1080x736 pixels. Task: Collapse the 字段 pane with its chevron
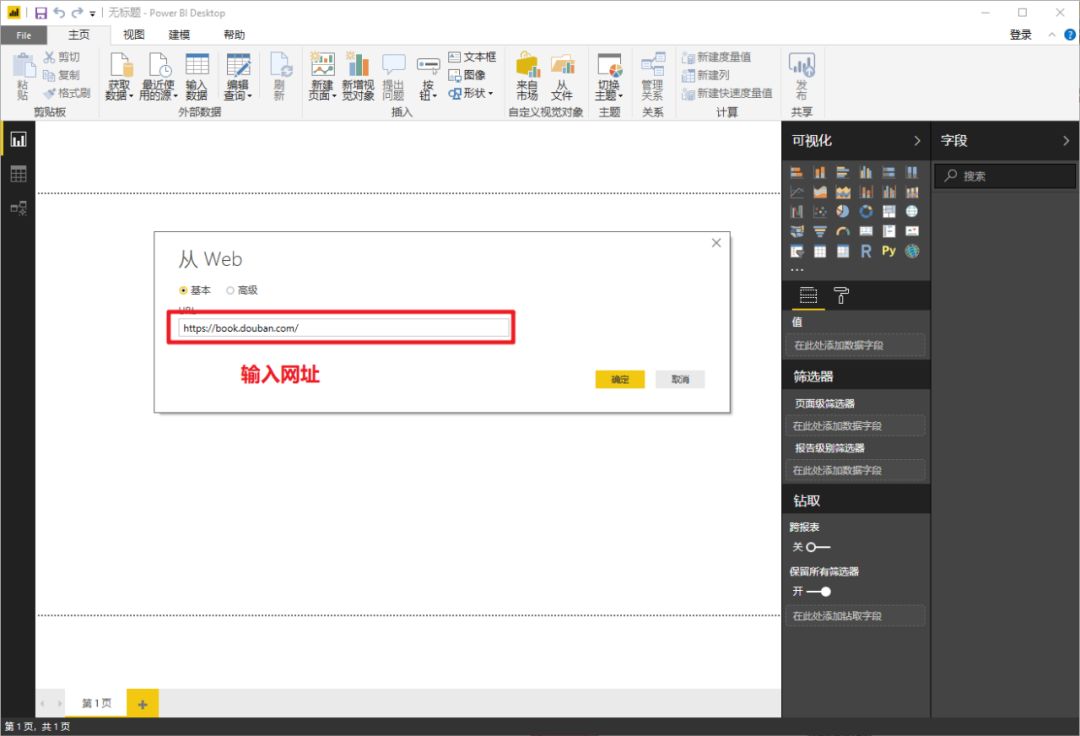pos(1066,140)
